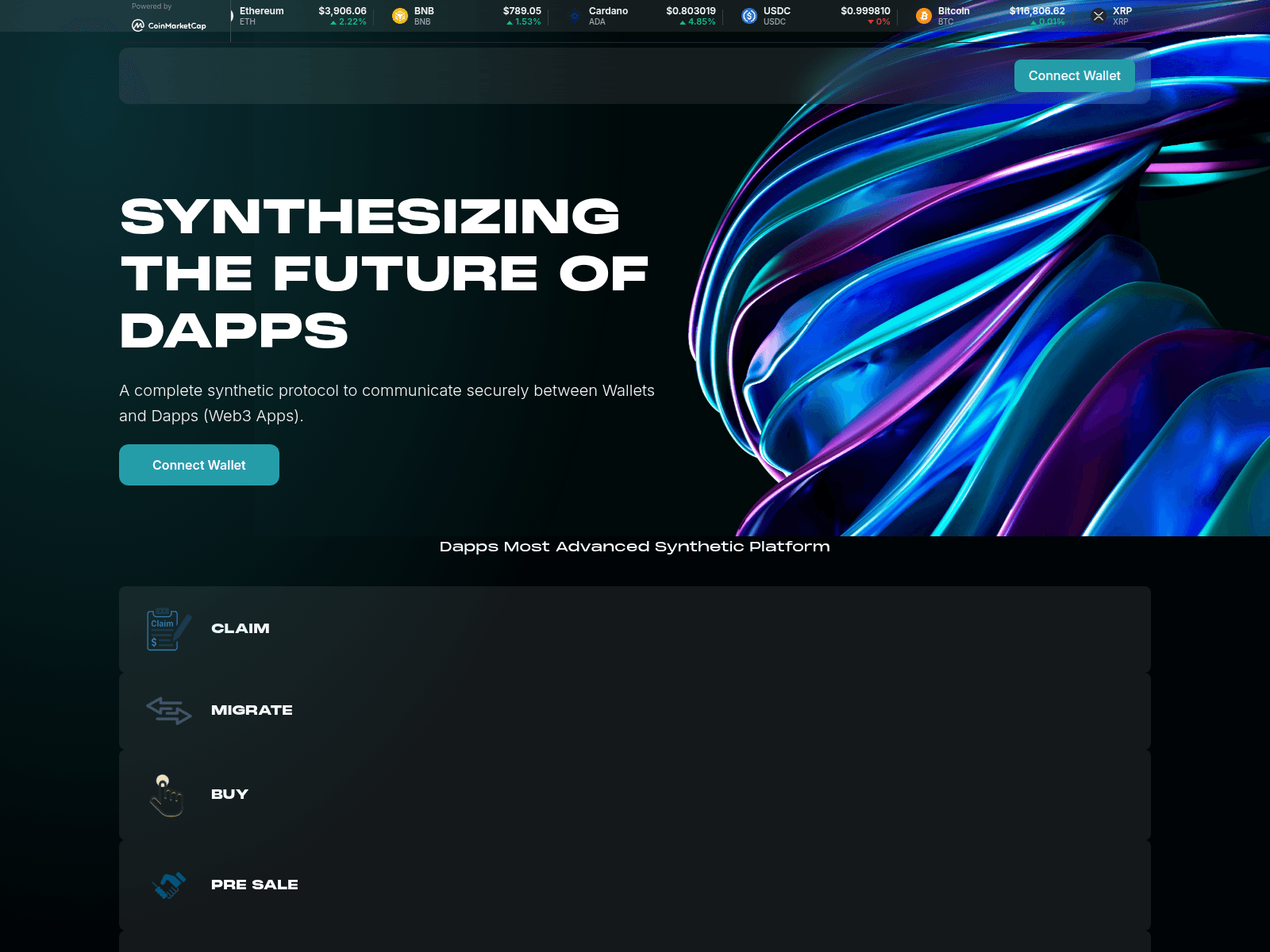Click the Pre Sale handshake icon

[168, 885]
